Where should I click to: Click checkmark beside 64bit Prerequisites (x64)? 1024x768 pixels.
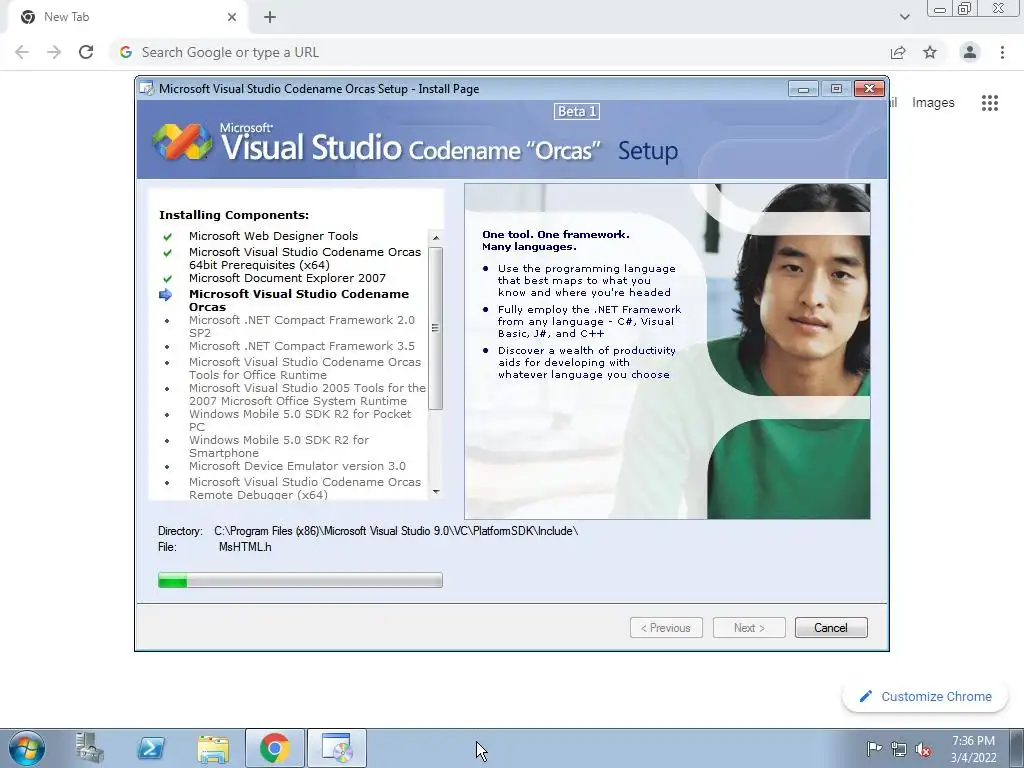pyautogui.click(x=167, y=253)
